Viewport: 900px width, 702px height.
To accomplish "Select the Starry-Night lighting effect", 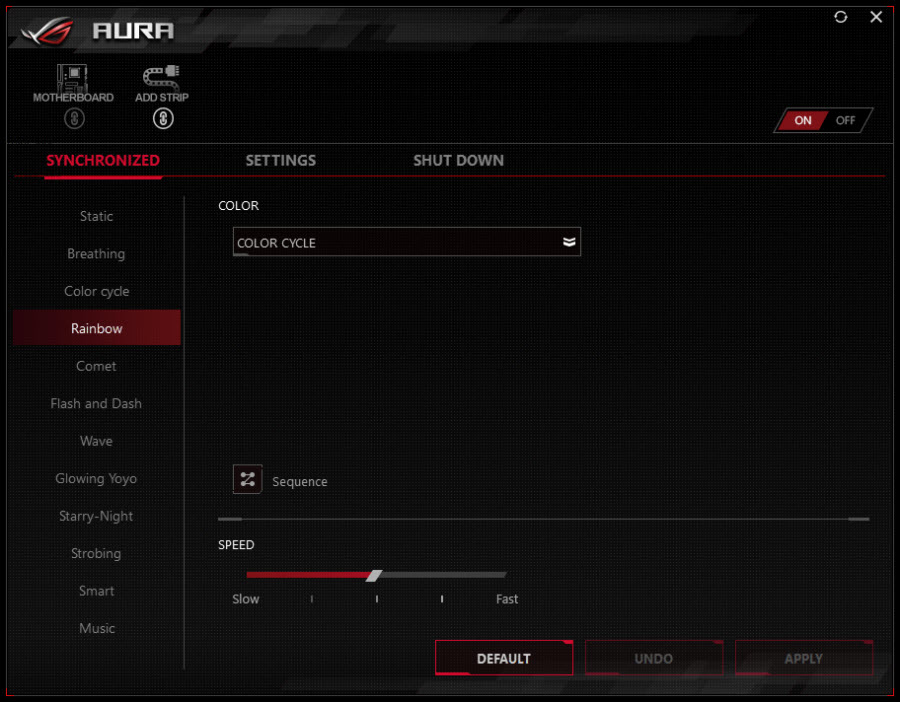I will (x=96, y=516).
